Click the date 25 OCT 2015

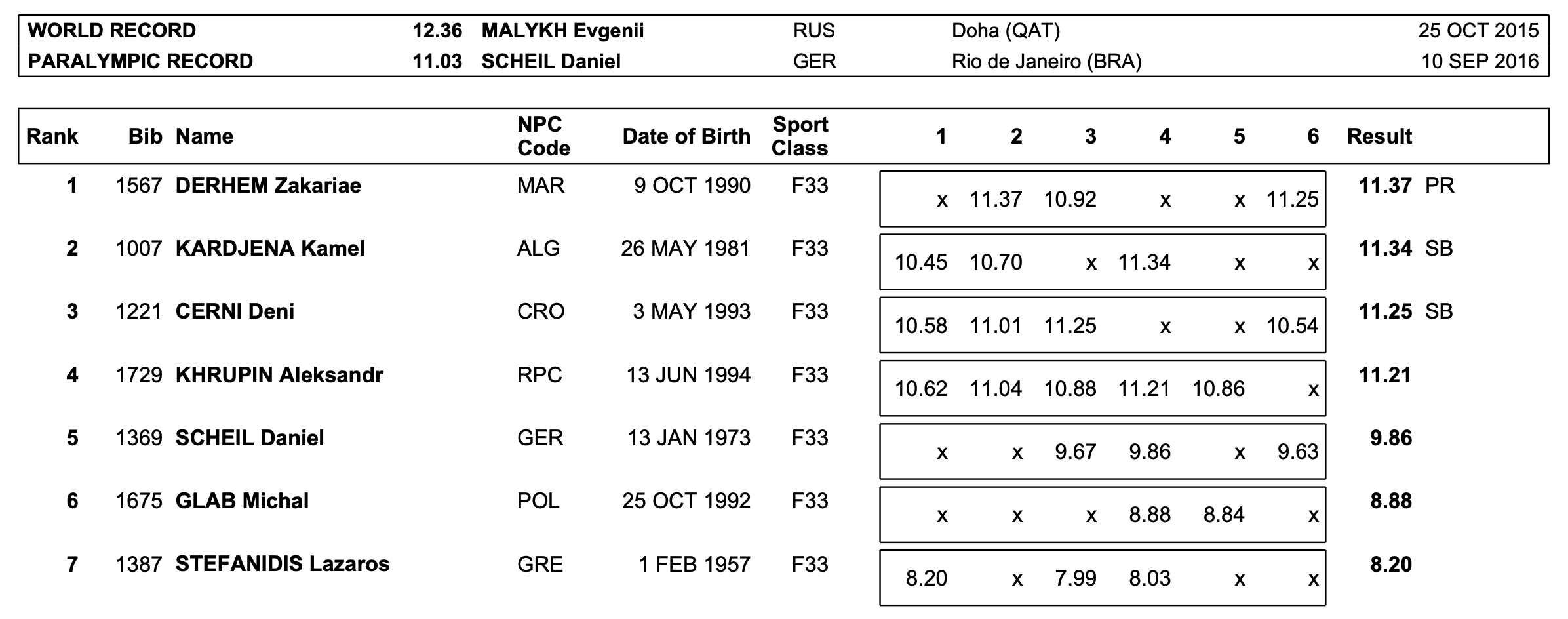[1478, 31]
